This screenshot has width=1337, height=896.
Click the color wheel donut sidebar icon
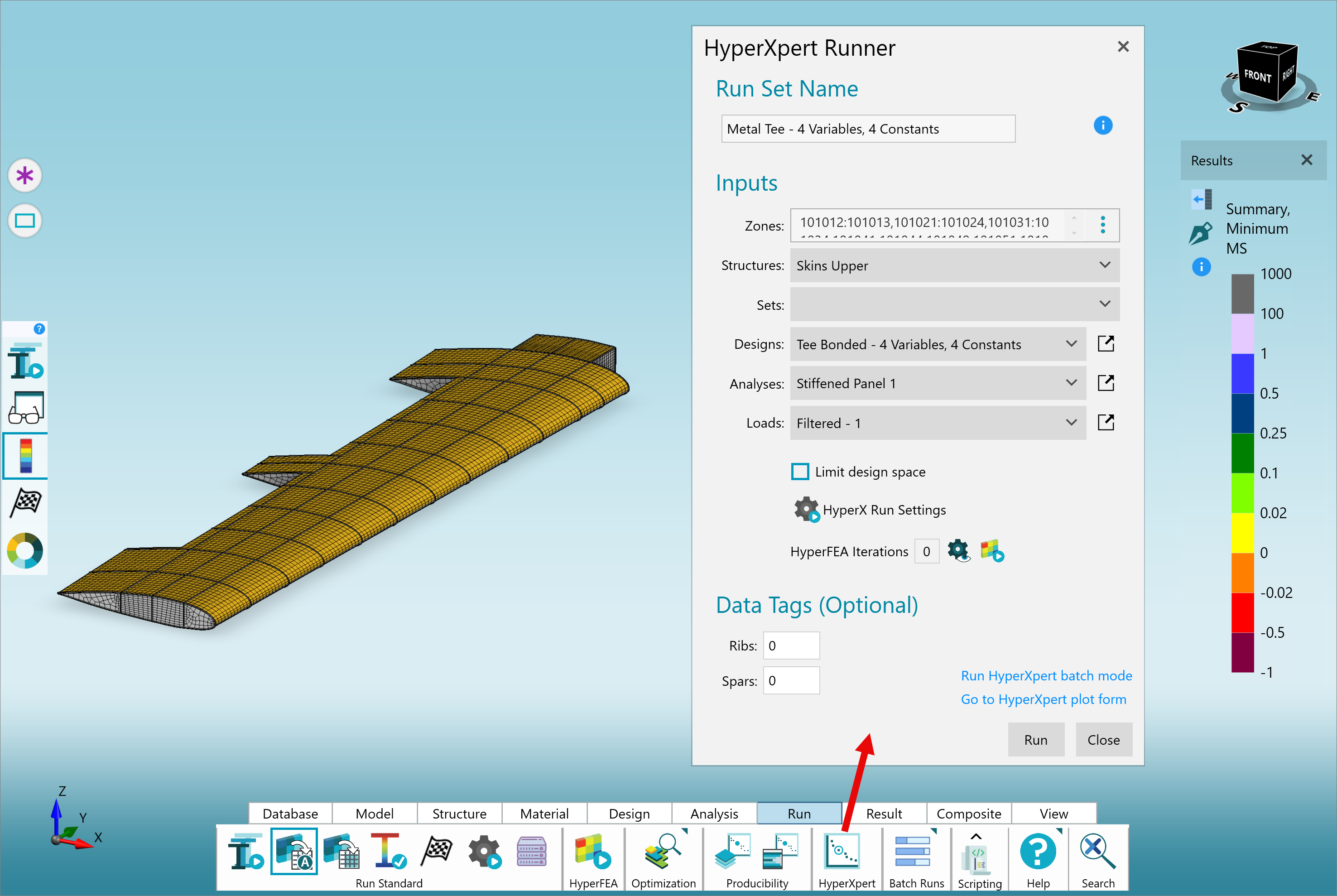25,550
